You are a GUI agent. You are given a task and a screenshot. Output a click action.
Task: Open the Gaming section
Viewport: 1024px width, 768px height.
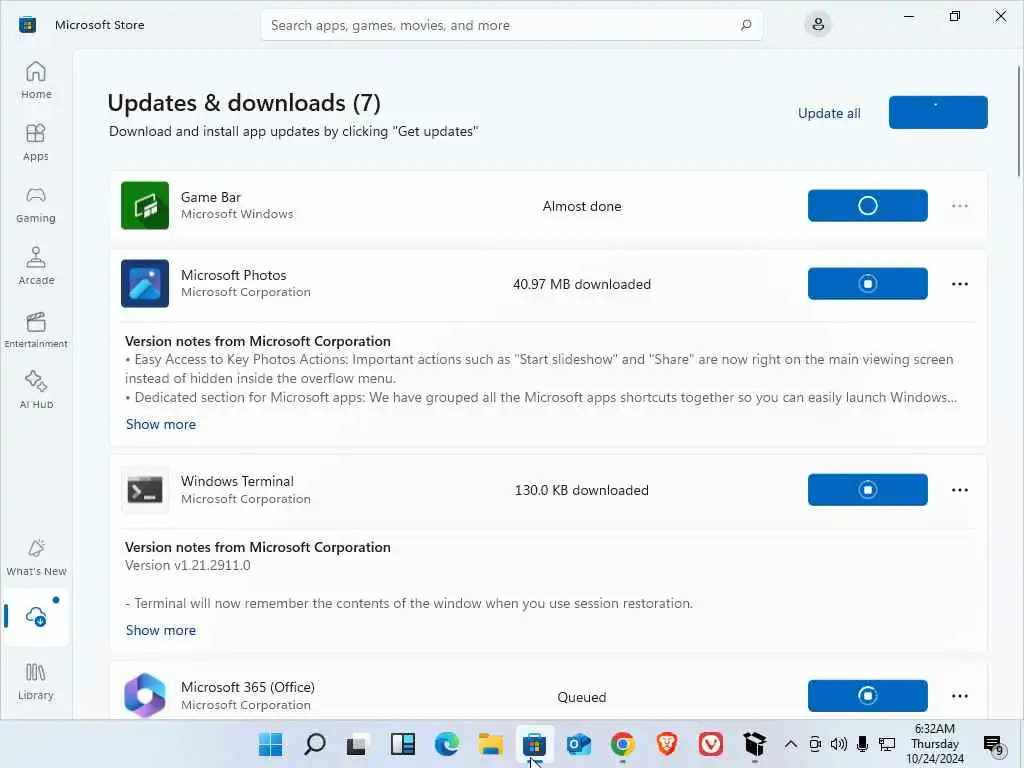36,204
